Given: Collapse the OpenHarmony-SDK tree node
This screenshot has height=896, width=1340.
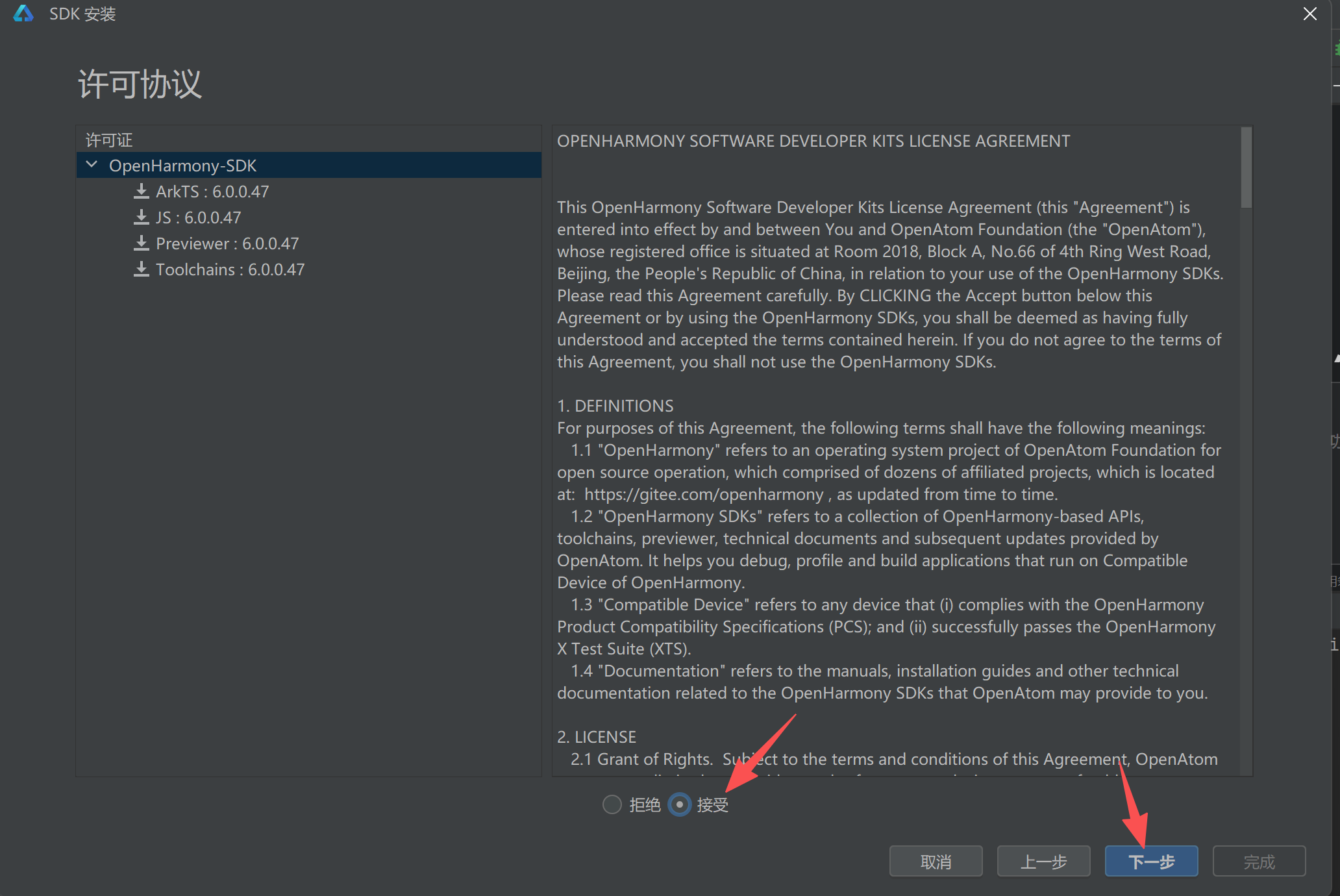Looking at the screenshot, I should (x=92, y=165).
